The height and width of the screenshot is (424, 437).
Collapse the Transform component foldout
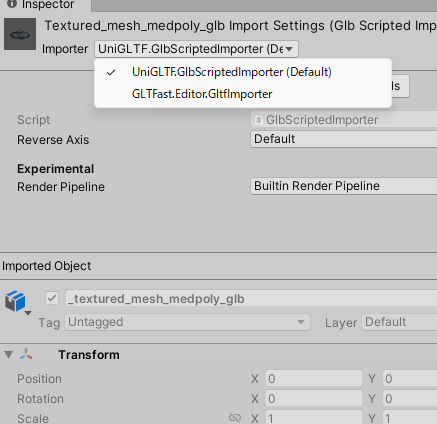pos(9,355)
